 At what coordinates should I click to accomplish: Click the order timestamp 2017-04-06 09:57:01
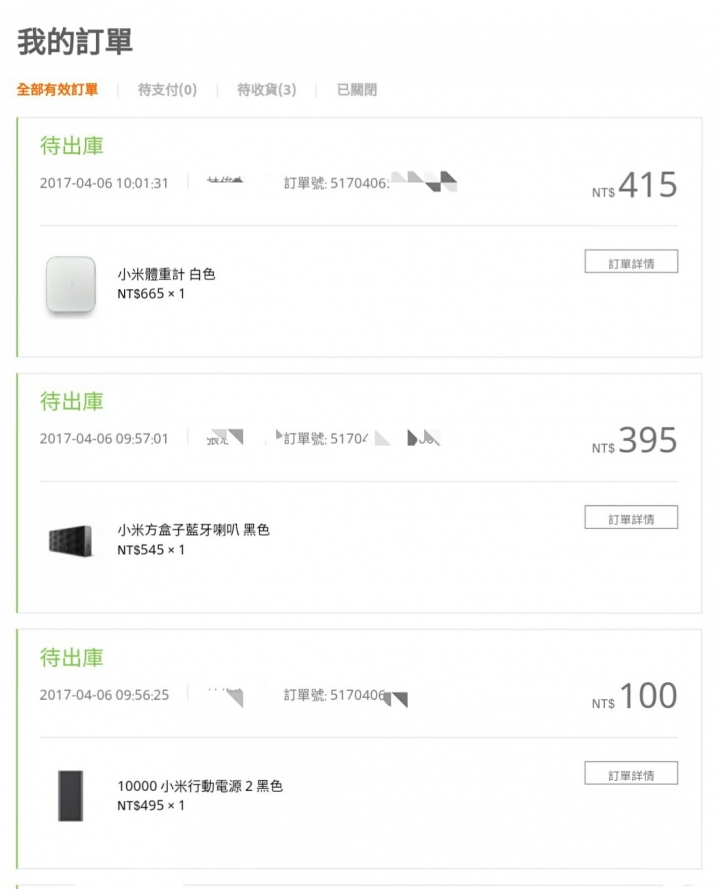pyautogui.click(x=104, y=439)
